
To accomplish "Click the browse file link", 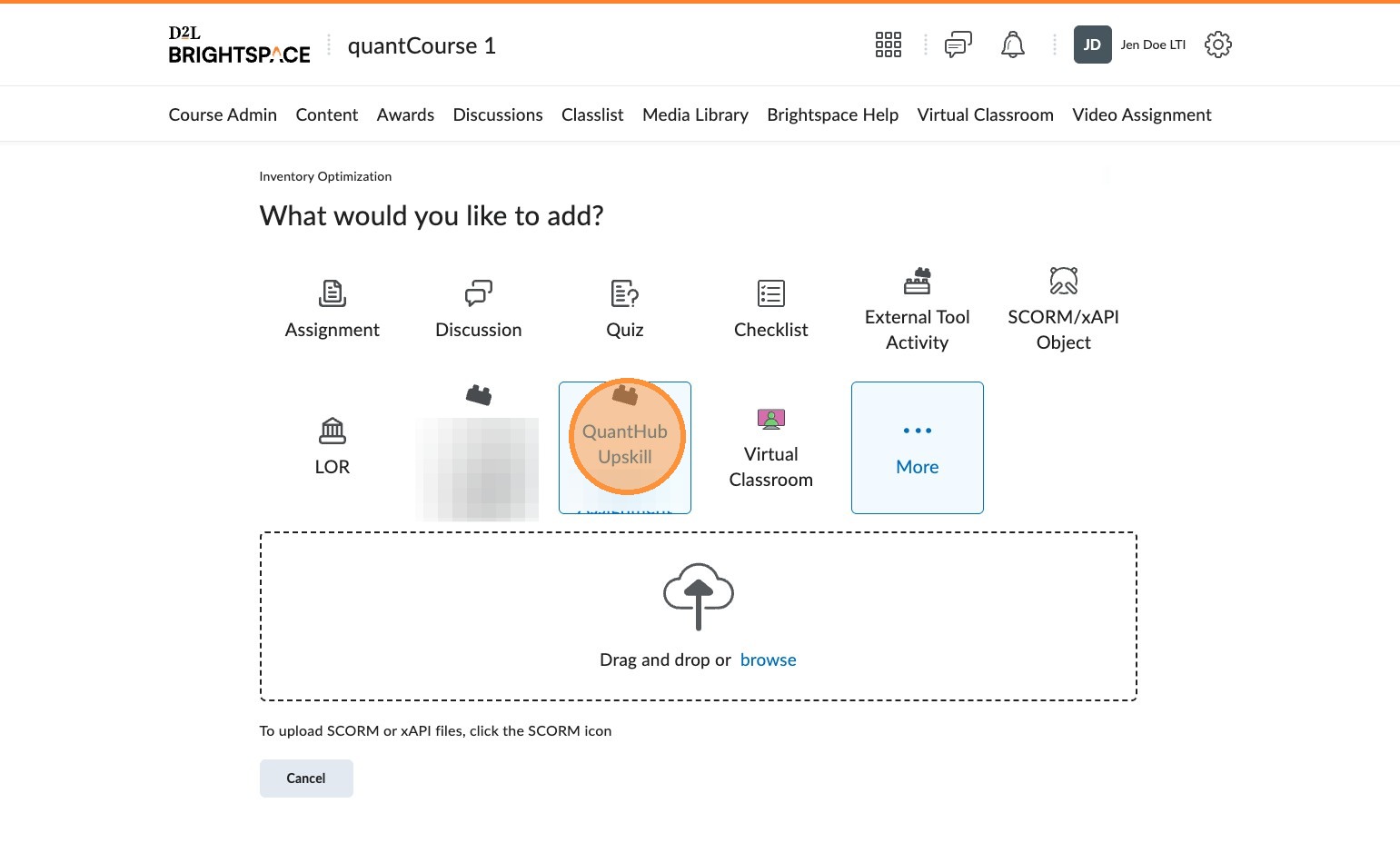I will click(768, 660).
